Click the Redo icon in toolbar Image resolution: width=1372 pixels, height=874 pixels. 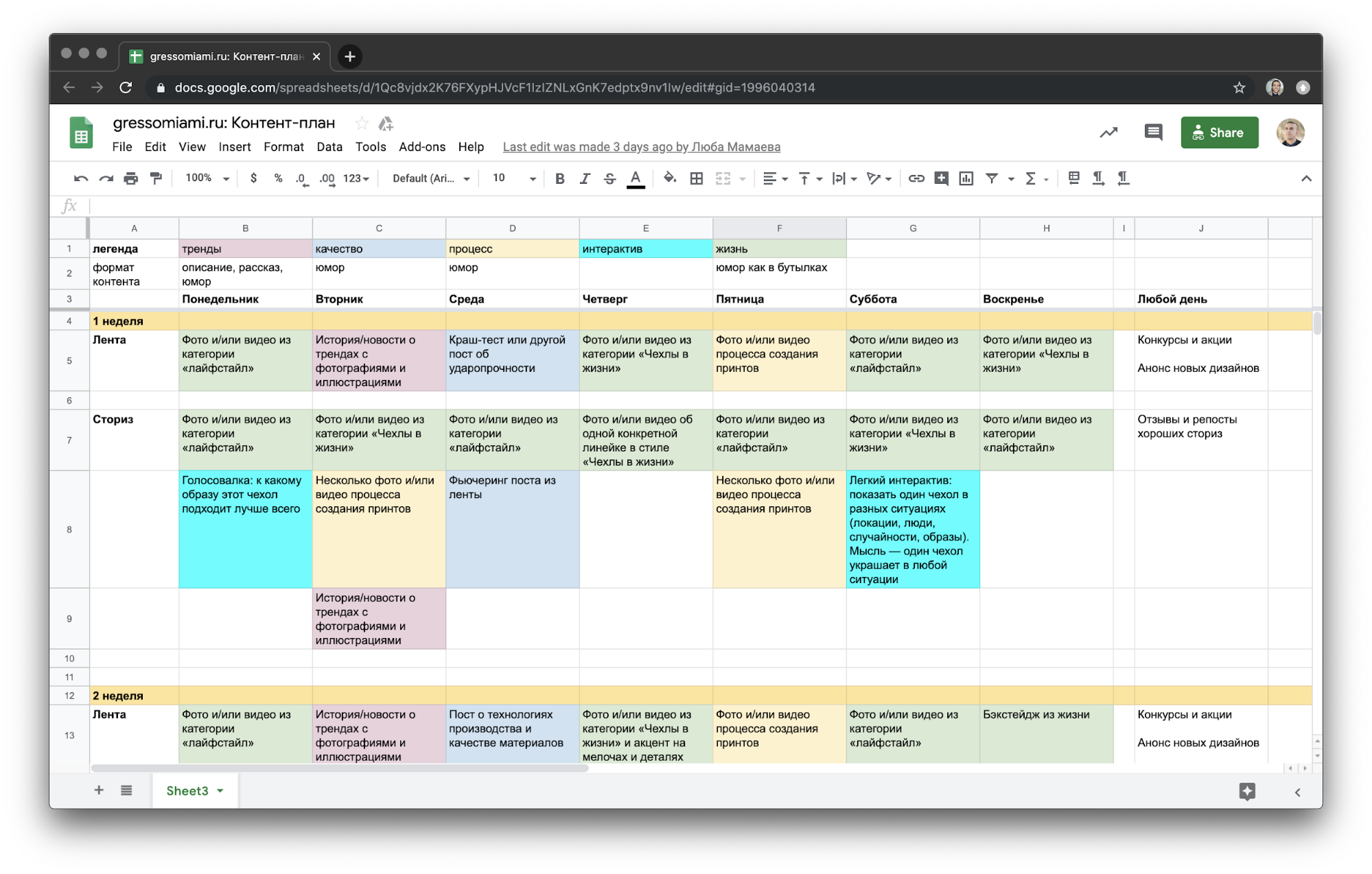[106, 178]
